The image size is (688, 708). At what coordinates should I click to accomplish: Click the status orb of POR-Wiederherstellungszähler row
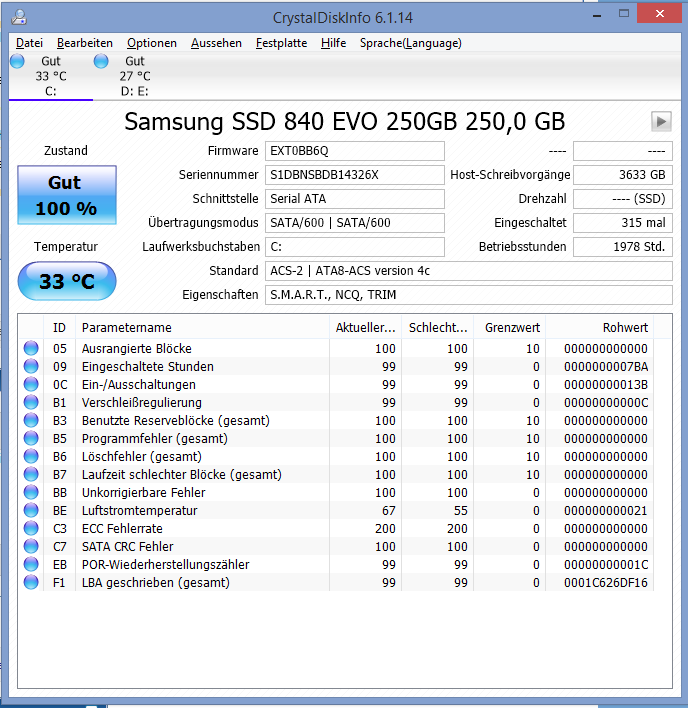tap(31, 564)
